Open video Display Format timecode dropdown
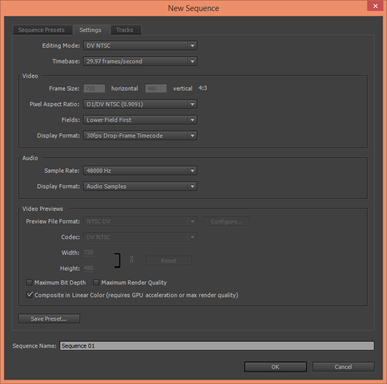 coord(140,136)
